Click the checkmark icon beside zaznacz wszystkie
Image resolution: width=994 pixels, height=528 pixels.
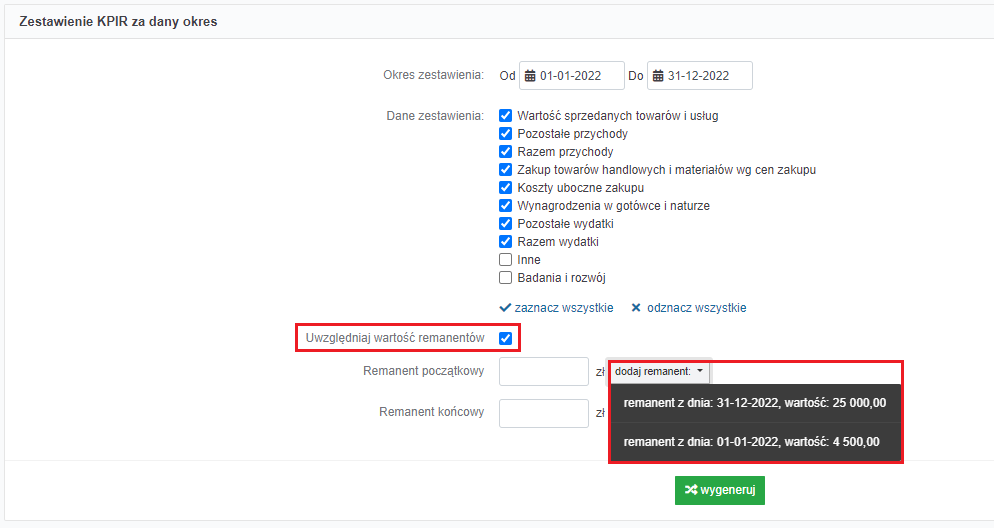pyautogui.click(x=505, y=307)
